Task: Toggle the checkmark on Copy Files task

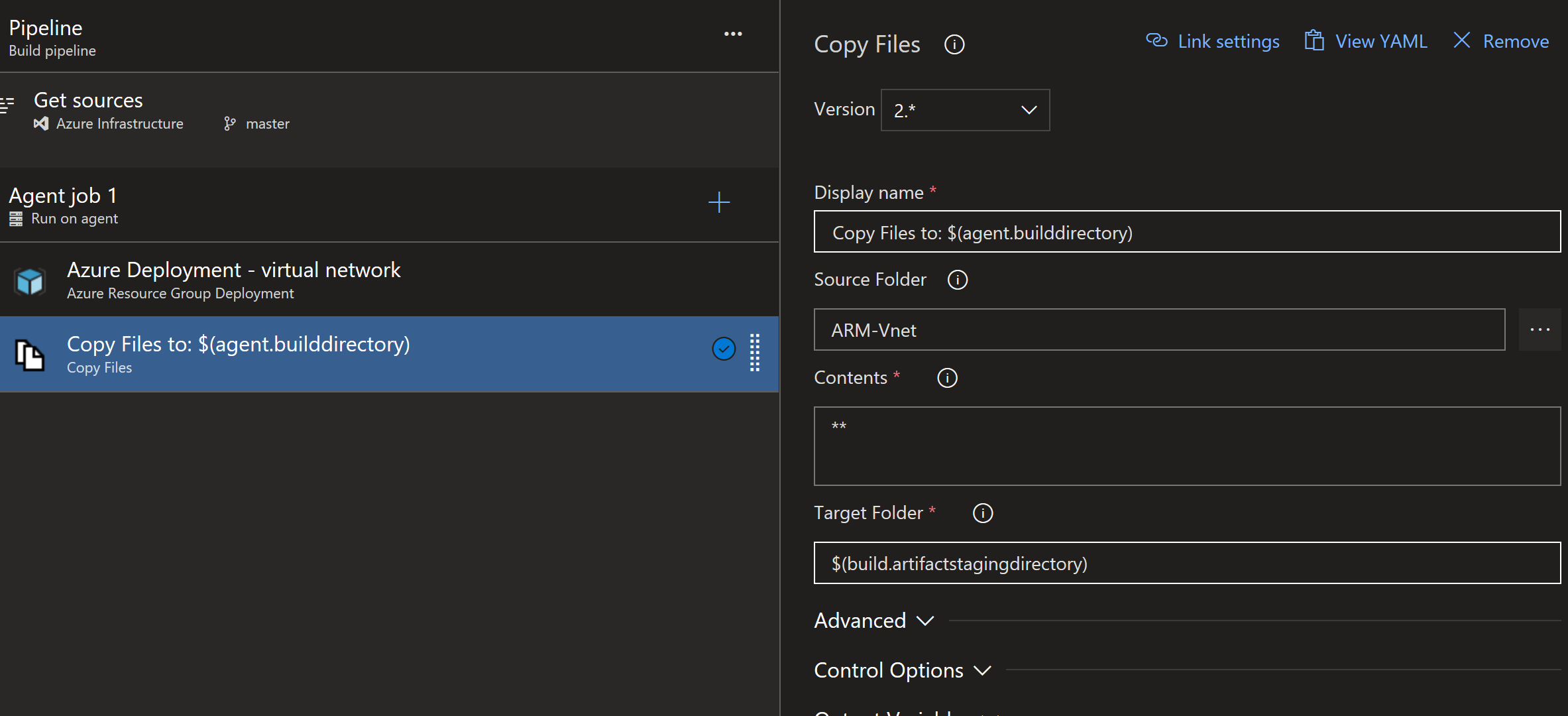Action: [724, 349]
